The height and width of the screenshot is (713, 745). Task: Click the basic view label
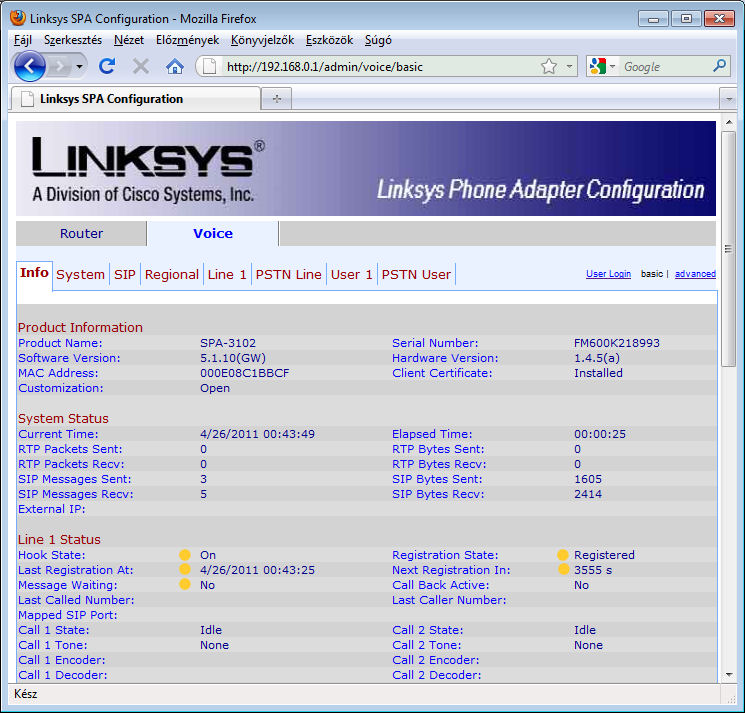tap(651, 274)
